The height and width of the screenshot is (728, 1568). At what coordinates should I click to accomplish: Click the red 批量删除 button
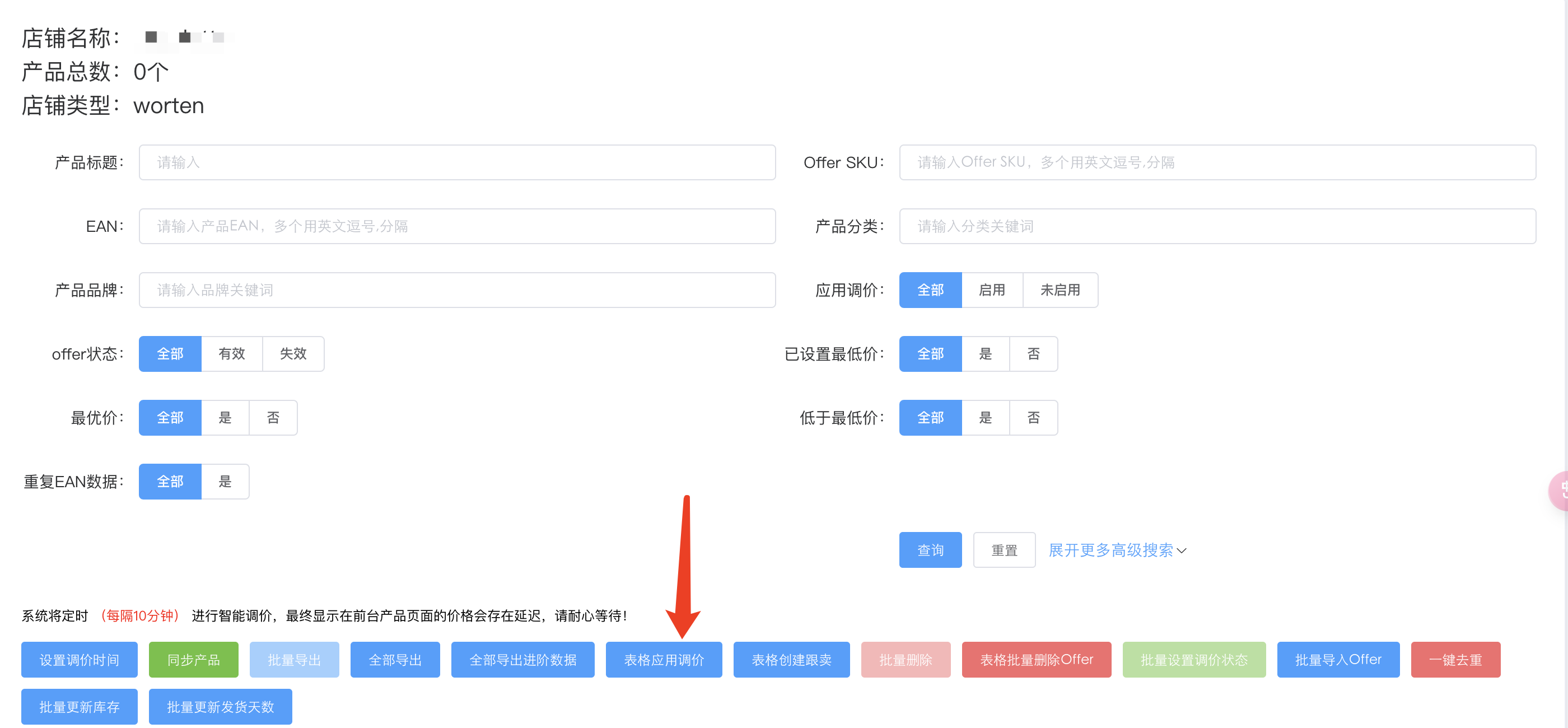[905, 659]
